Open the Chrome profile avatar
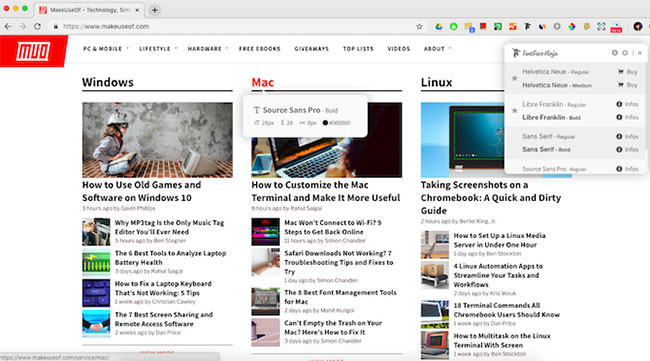This screenshot has height=361, width=650. pos(638,27)
